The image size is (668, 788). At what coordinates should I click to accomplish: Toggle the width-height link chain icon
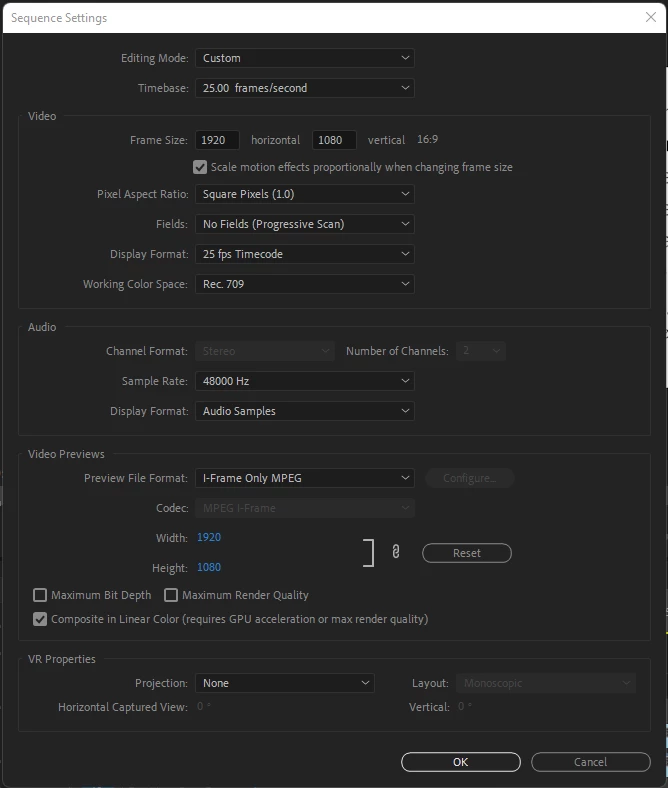(396, 552)
